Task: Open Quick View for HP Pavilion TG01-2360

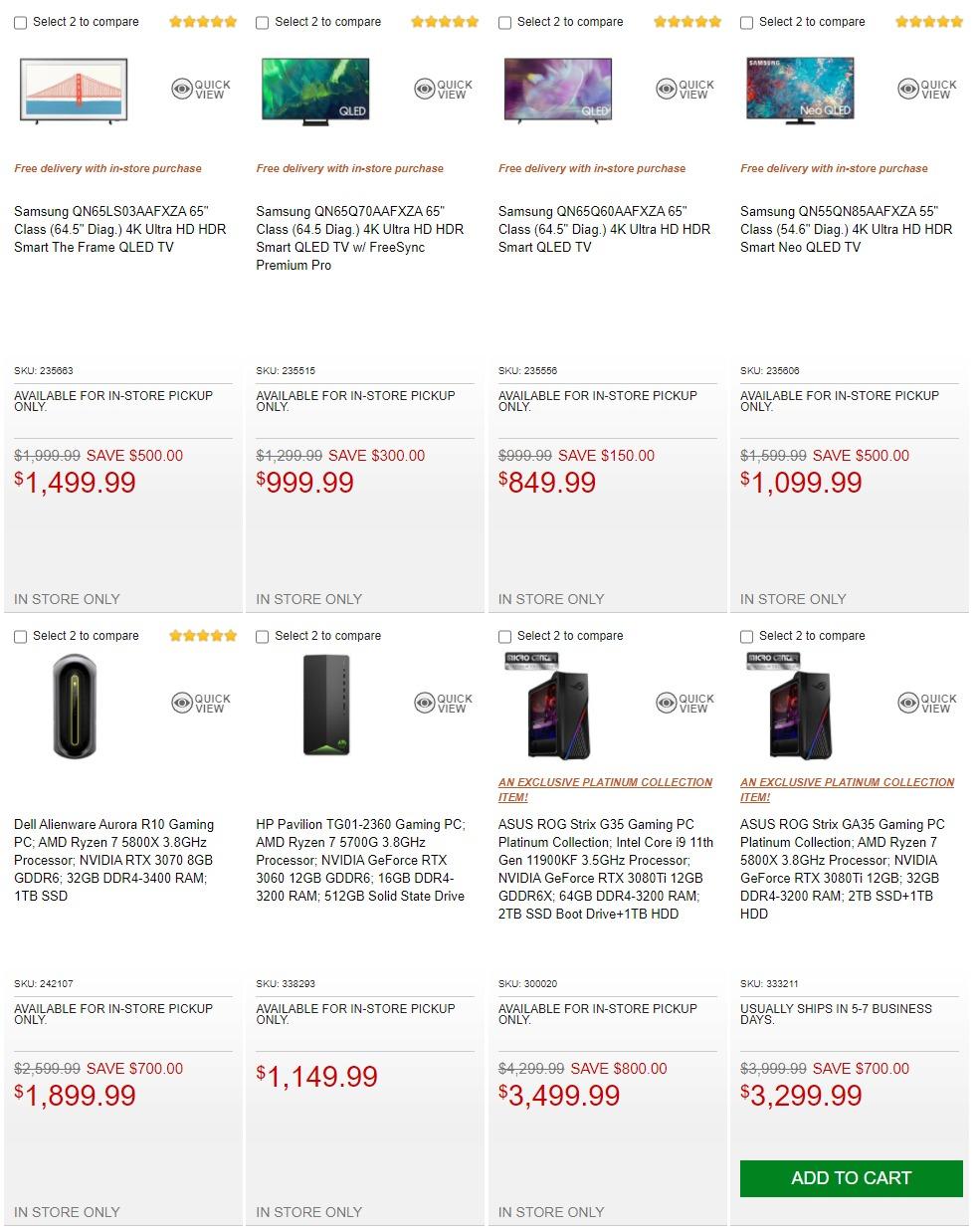Action: click(x=443, y=704)
